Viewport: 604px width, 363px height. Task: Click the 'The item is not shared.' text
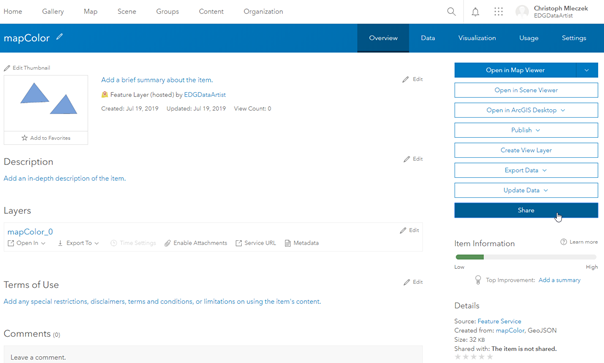point(524,349)
